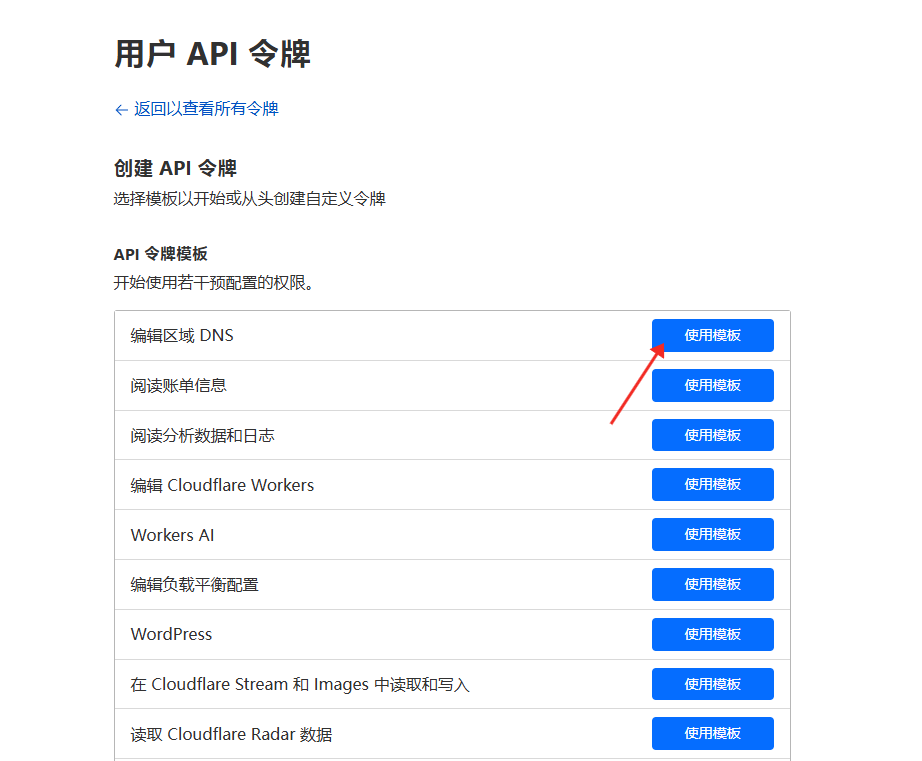Viewport: 922px width, 761px height.
Task: Select the Workers AI 使用模板 button
Action: [x=712, y=535]
